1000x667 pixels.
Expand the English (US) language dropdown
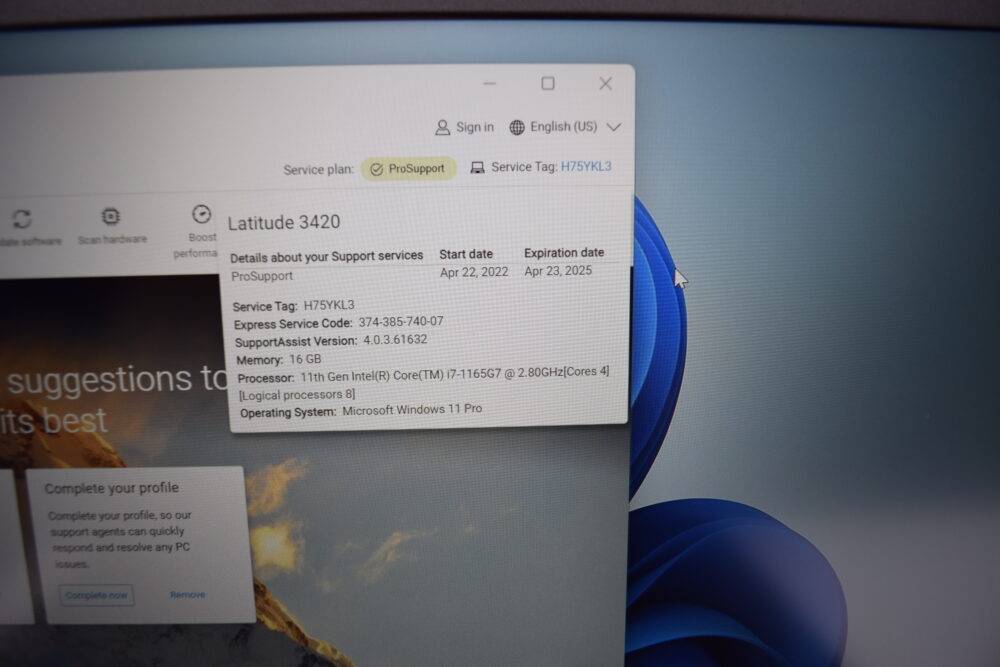(614, 127)
